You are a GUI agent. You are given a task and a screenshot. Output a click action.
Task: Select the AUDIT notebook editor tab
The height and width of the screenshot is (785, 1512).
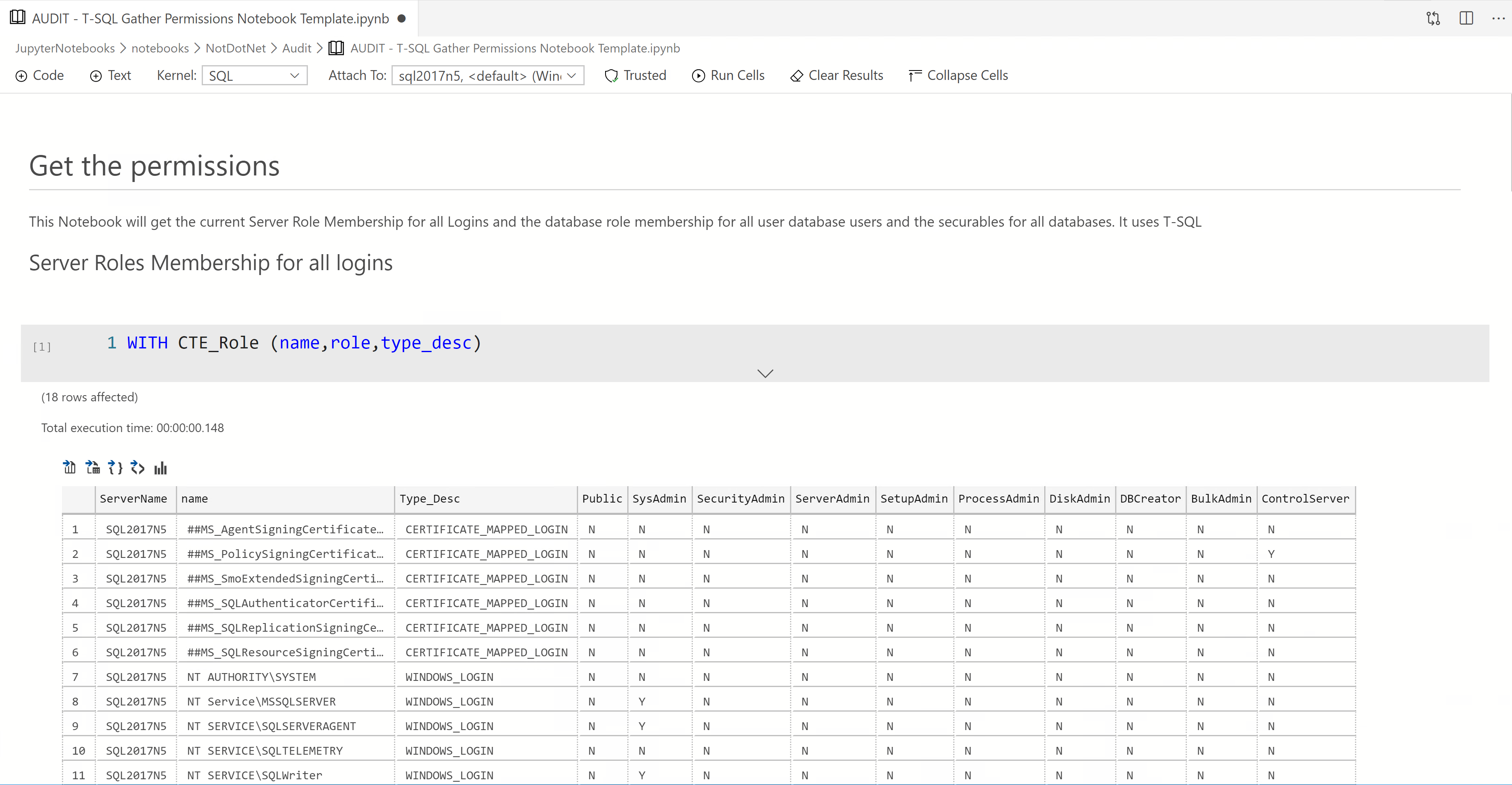(x=209, y=18)
